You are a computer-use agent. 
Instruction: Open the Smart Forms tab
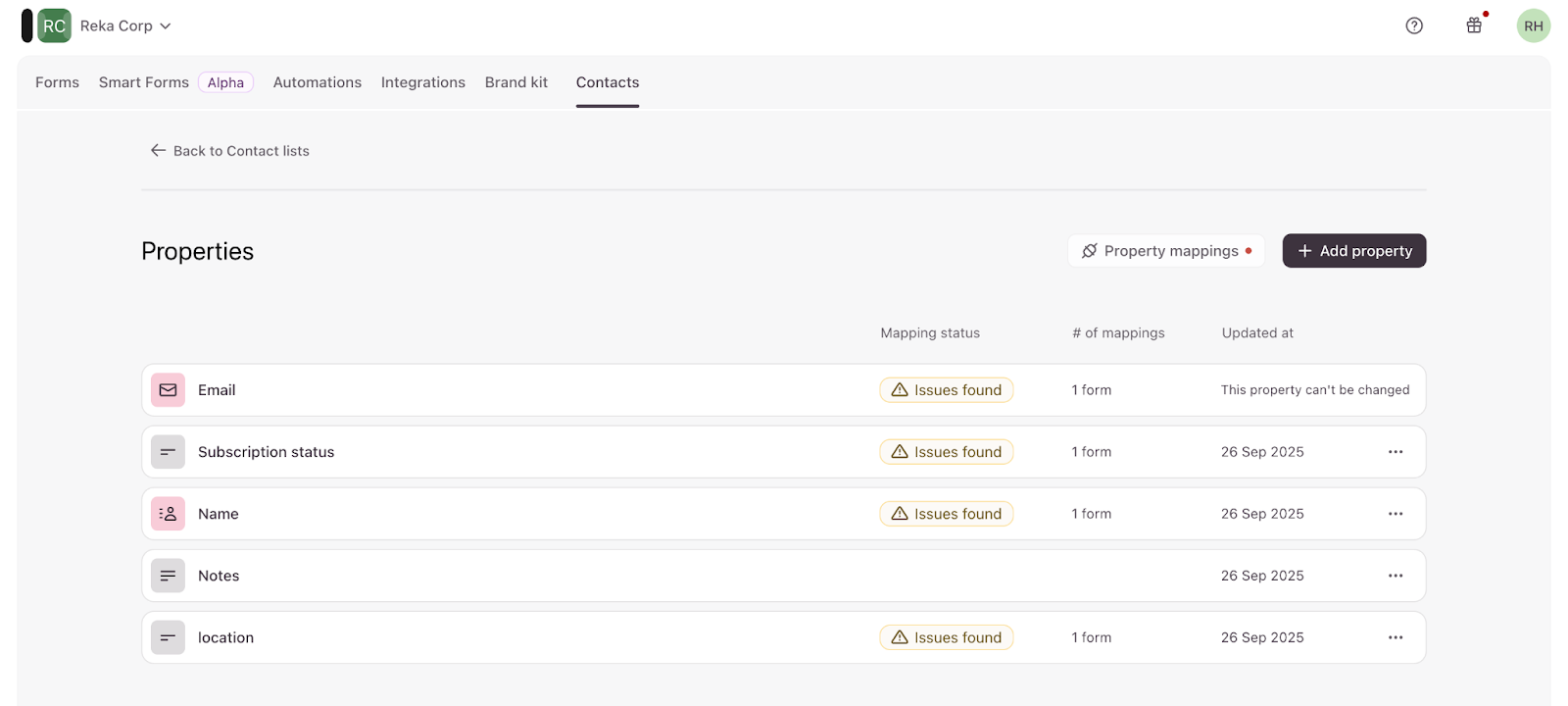click(144, 82)
